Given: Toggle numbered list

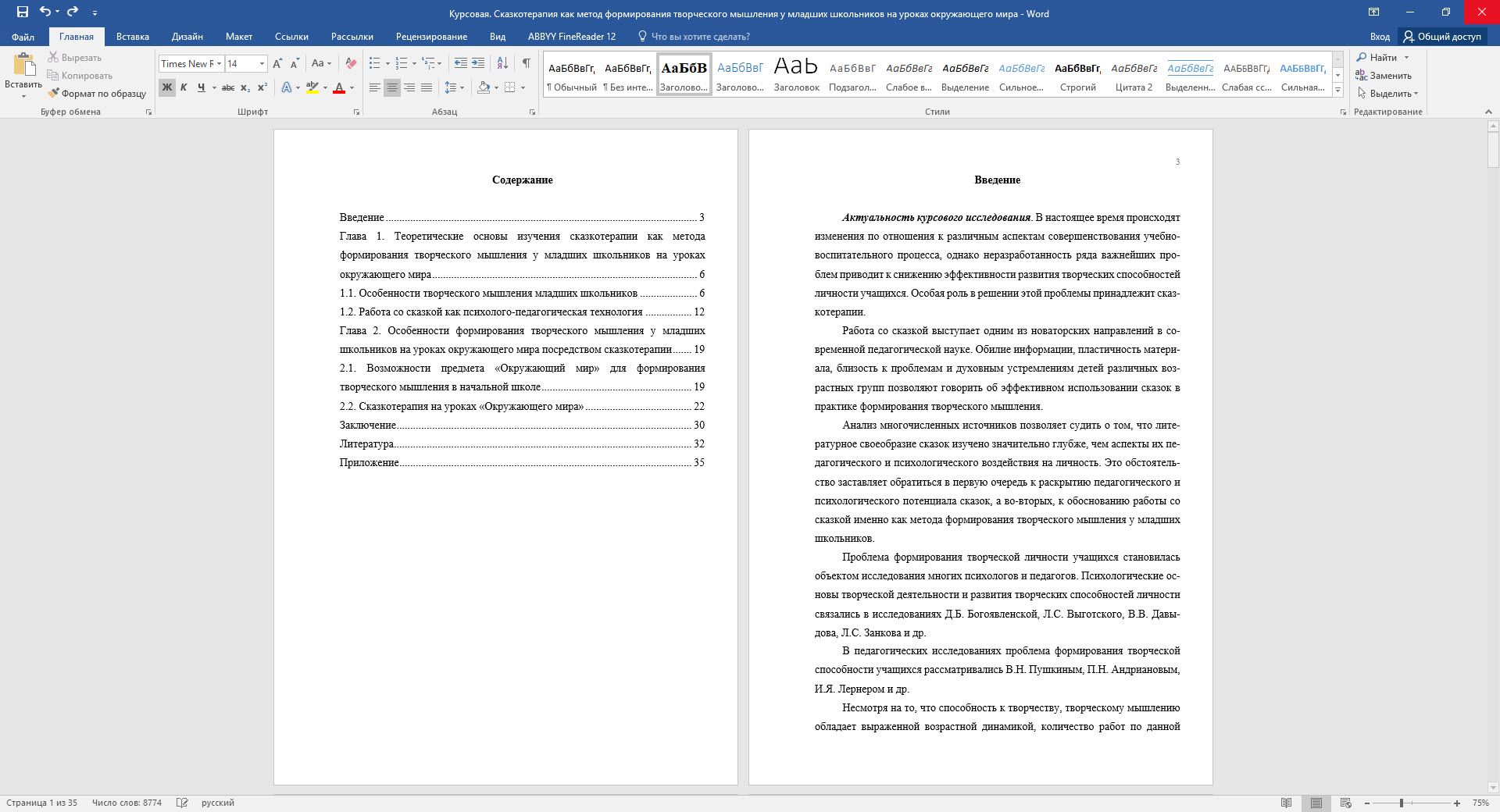Looking at the screenshot, I should click(x=402, y=64).
